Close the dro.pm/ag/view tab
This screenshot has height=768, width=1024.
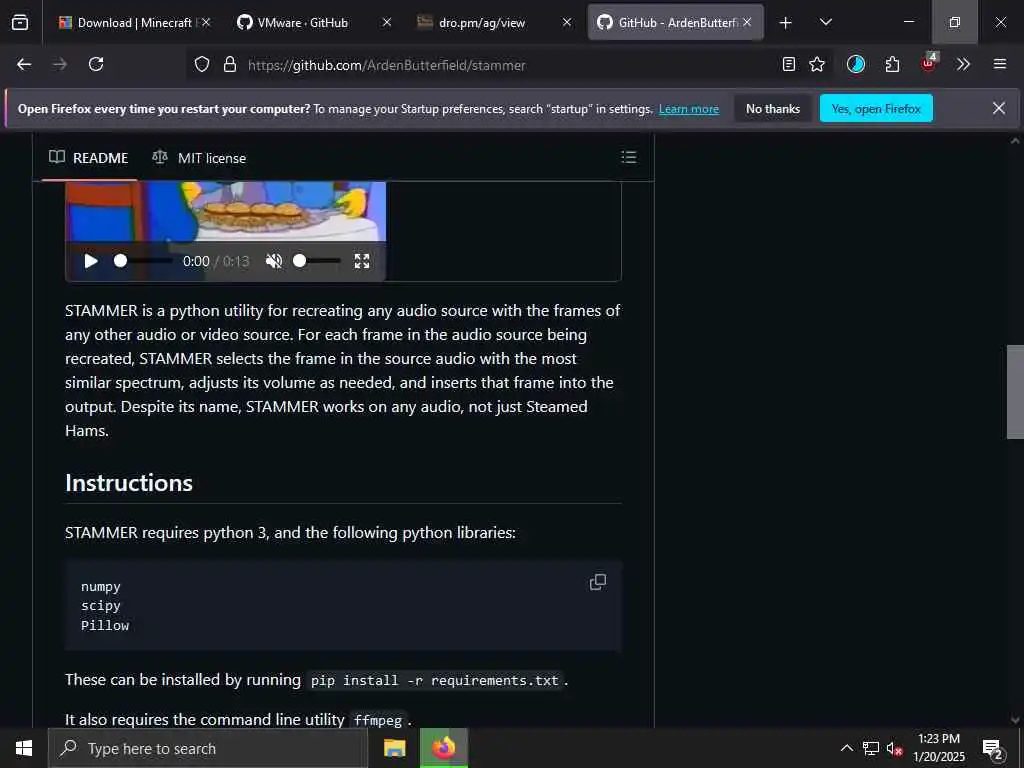click(567, 22)
